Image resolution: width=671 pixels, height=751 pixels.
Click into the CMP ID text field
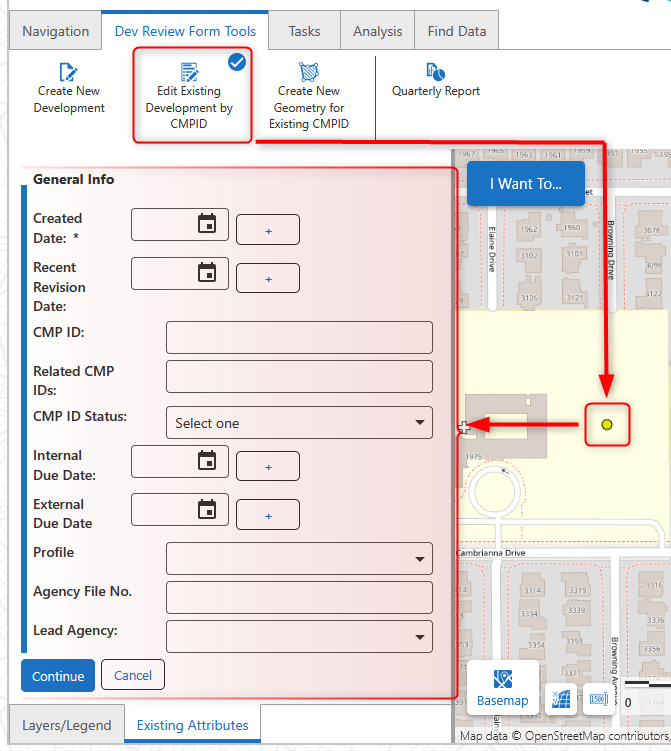tap(299, 337)
